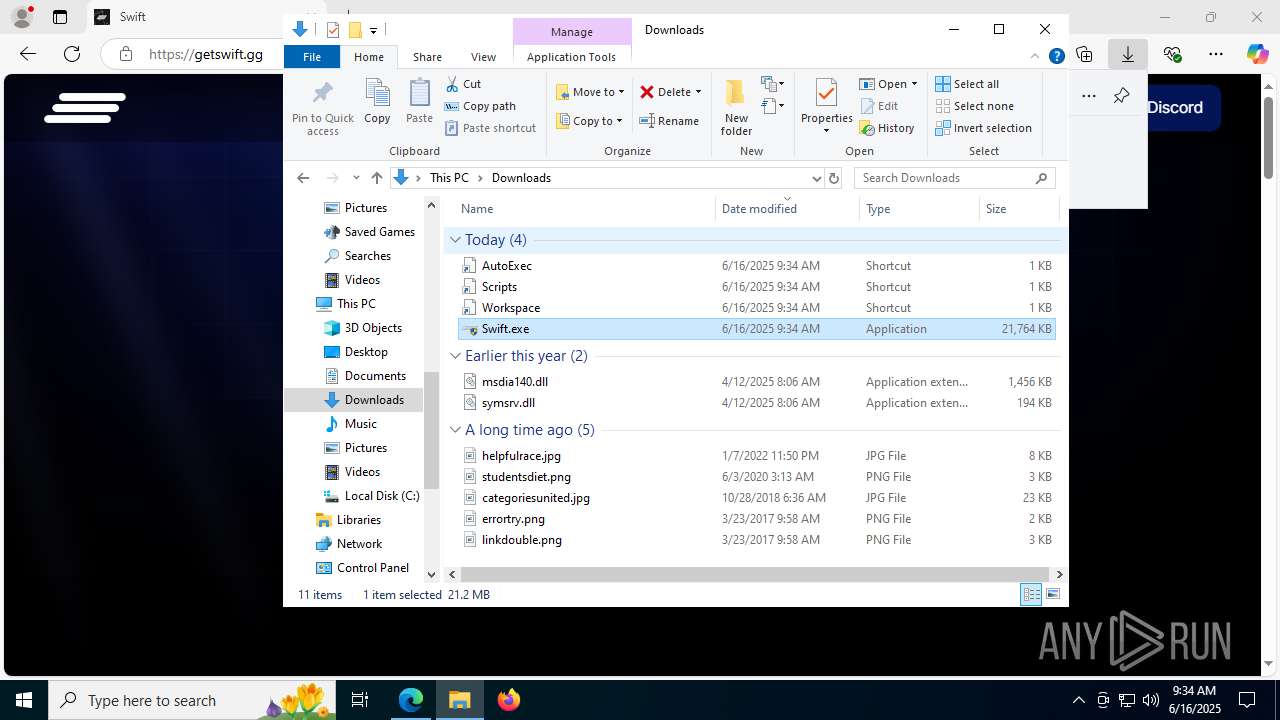Open the Copy to dropdown
1280x720 pixels.
[590, 121]
